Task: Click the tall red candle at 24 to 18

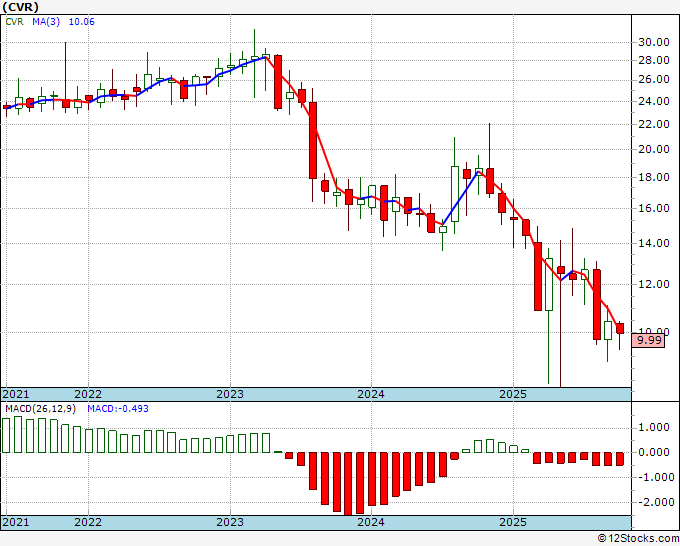Action: tap(313, 140)
